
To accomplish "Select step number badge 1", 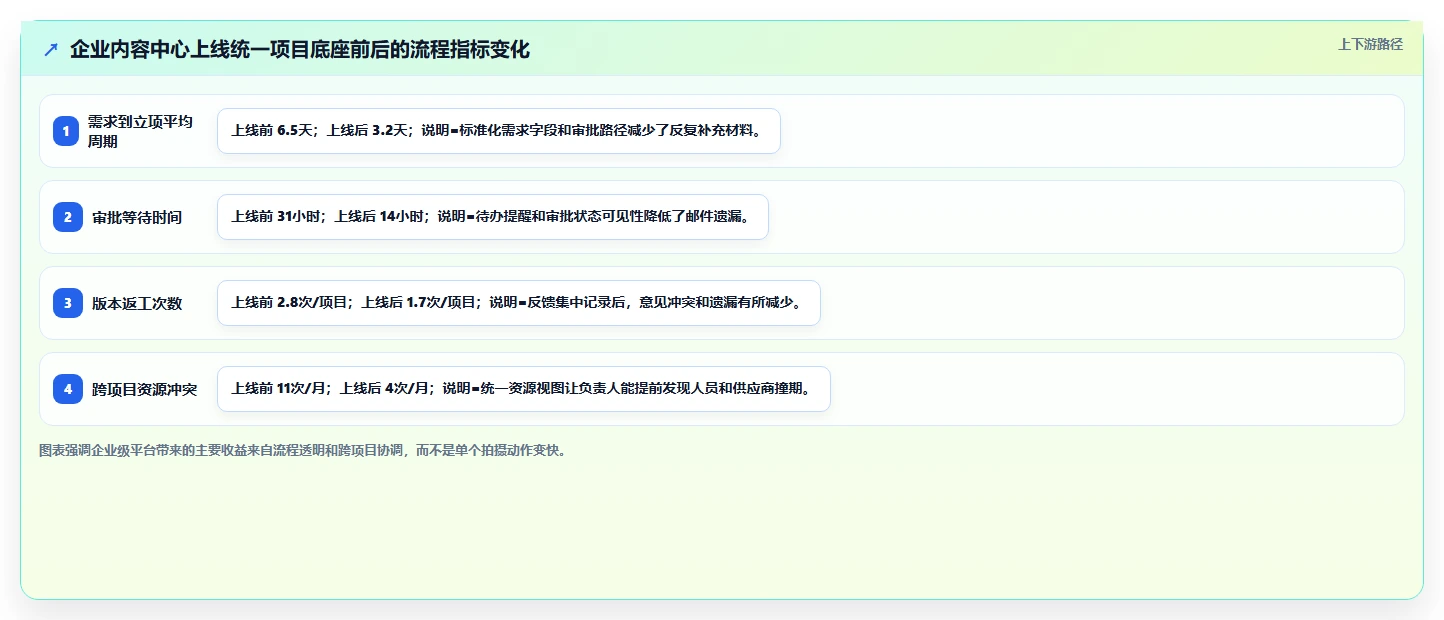I will pos(67,131).
